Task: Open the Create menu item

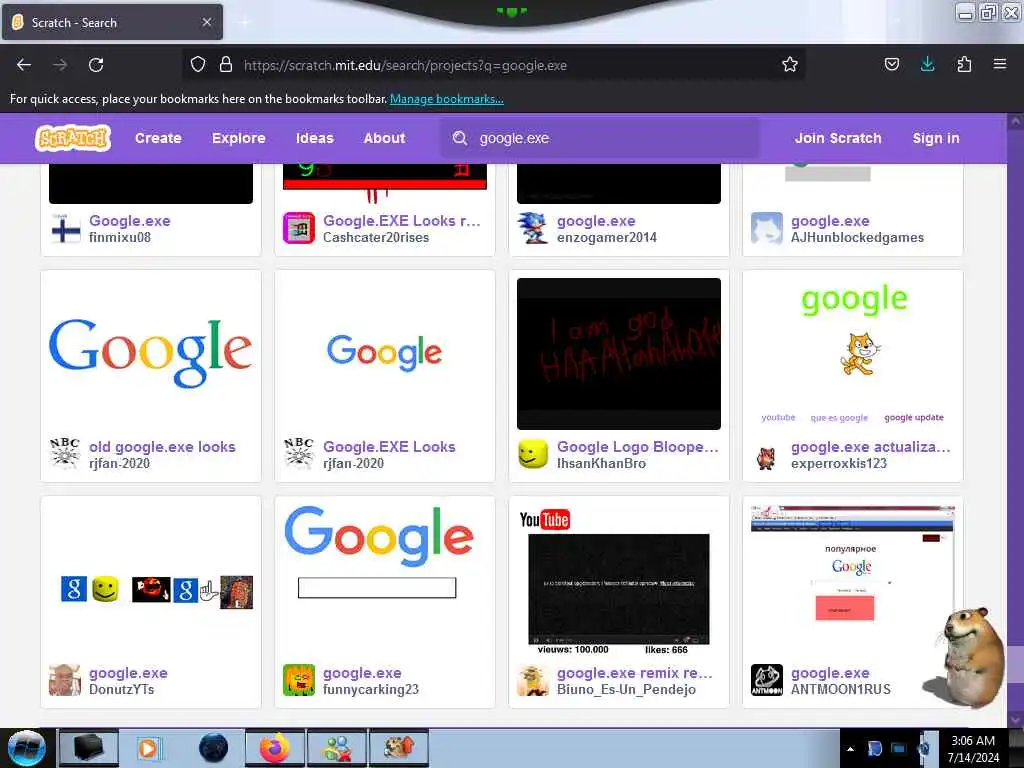Action: pyautogui.click(x=158, y=138)
